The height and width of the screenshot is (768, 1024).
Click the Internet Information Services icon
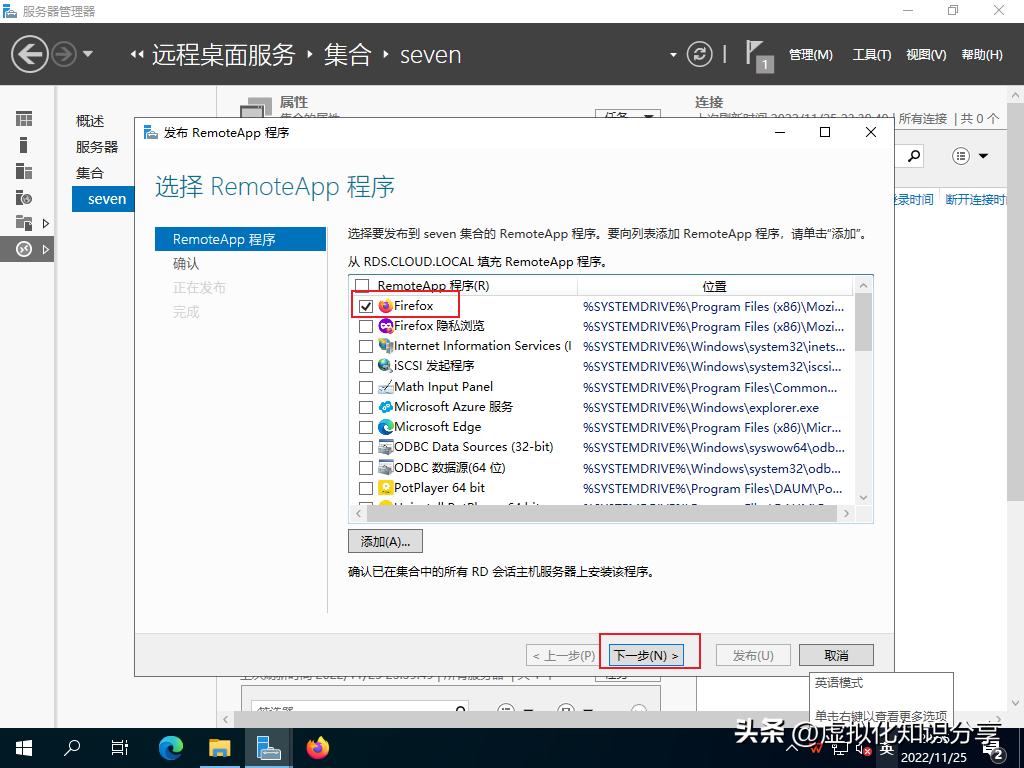point(387,346)
